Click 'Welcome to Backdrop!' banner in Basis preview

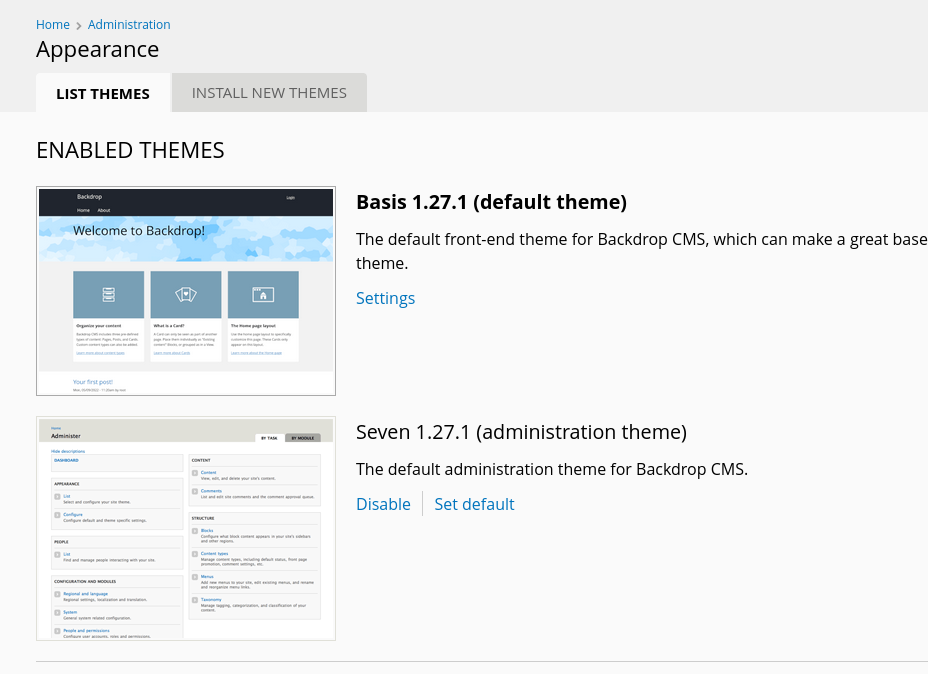pyautogui.click(x=139, y=231)
